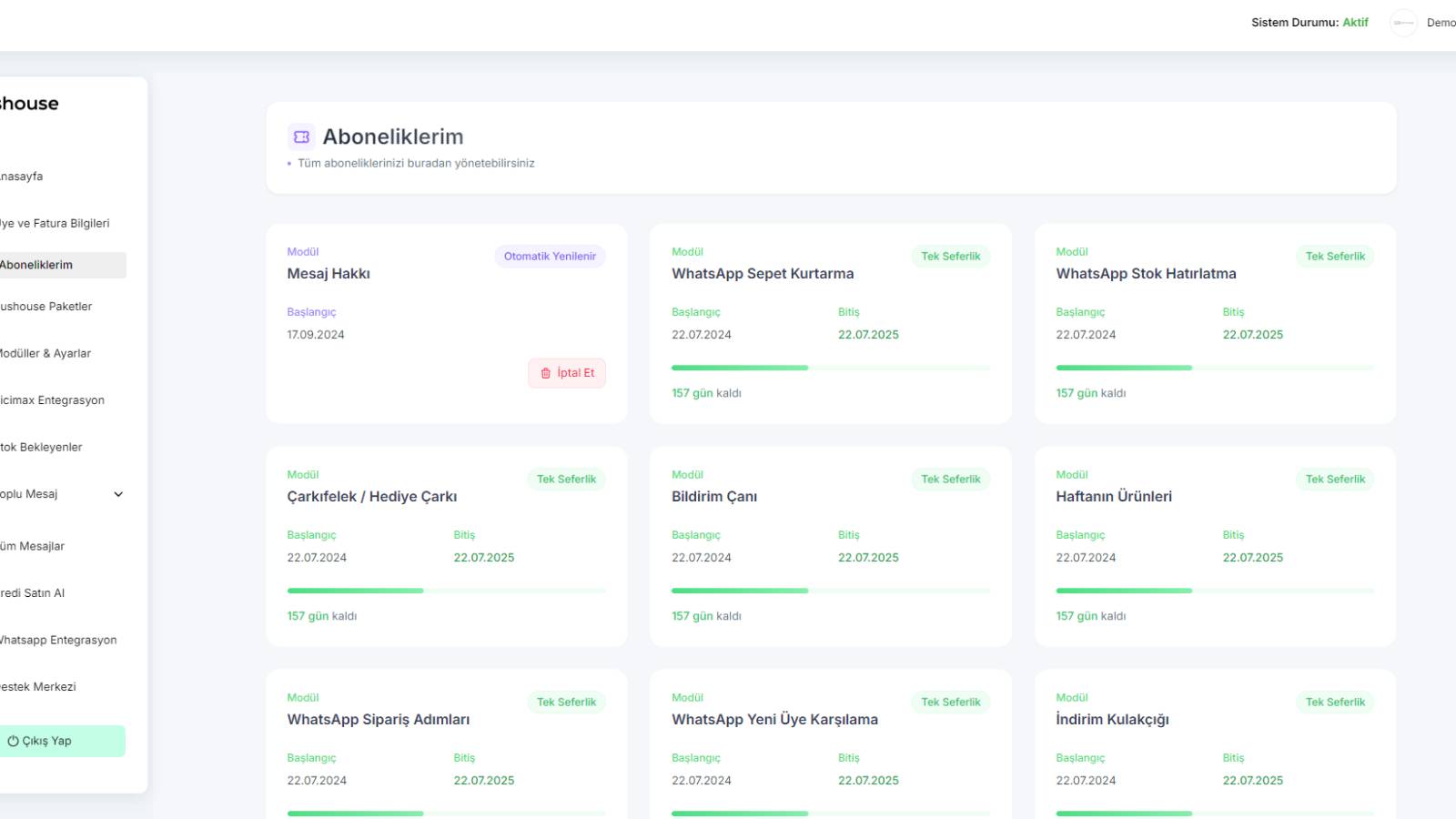The width and height of the screenshot is (1456, 819).
Task: Click the Bildirim Çanı title
Action: tap(714, 497)
